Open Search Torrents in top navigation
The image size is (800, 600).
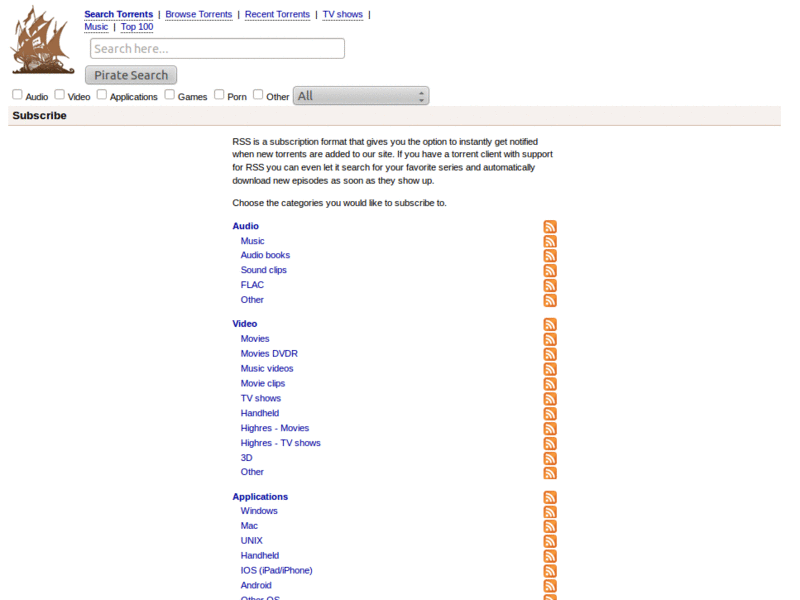pyautogui.click(x=119, y=14)
